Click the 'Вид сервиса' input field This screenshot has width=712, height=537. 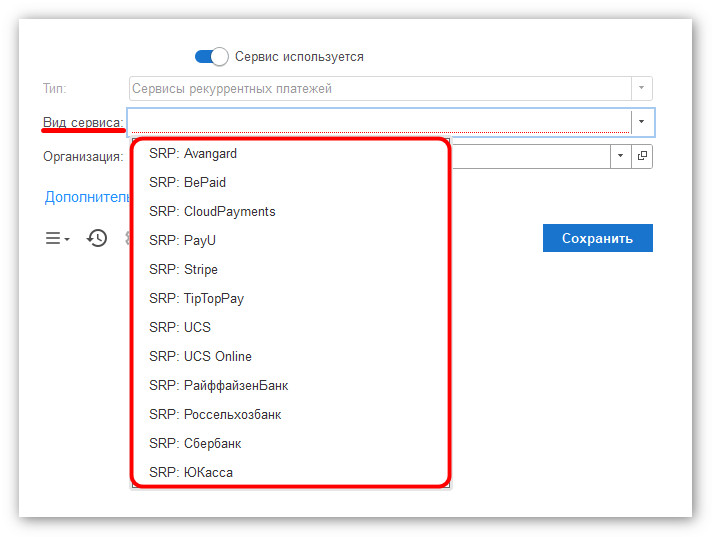pyautogui.click(x=380, y=122)
